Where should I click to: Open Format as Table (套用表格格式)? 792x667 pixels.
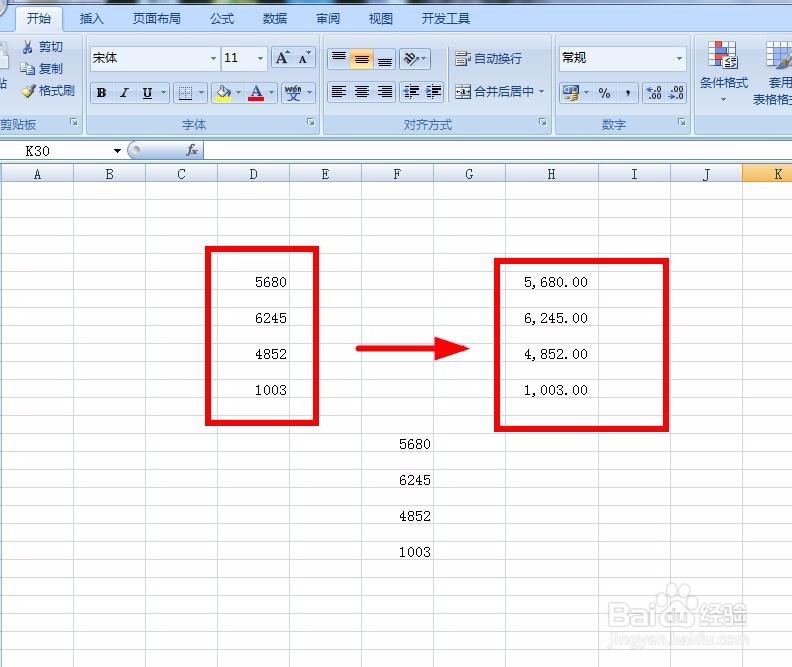[x=773, y=72]
